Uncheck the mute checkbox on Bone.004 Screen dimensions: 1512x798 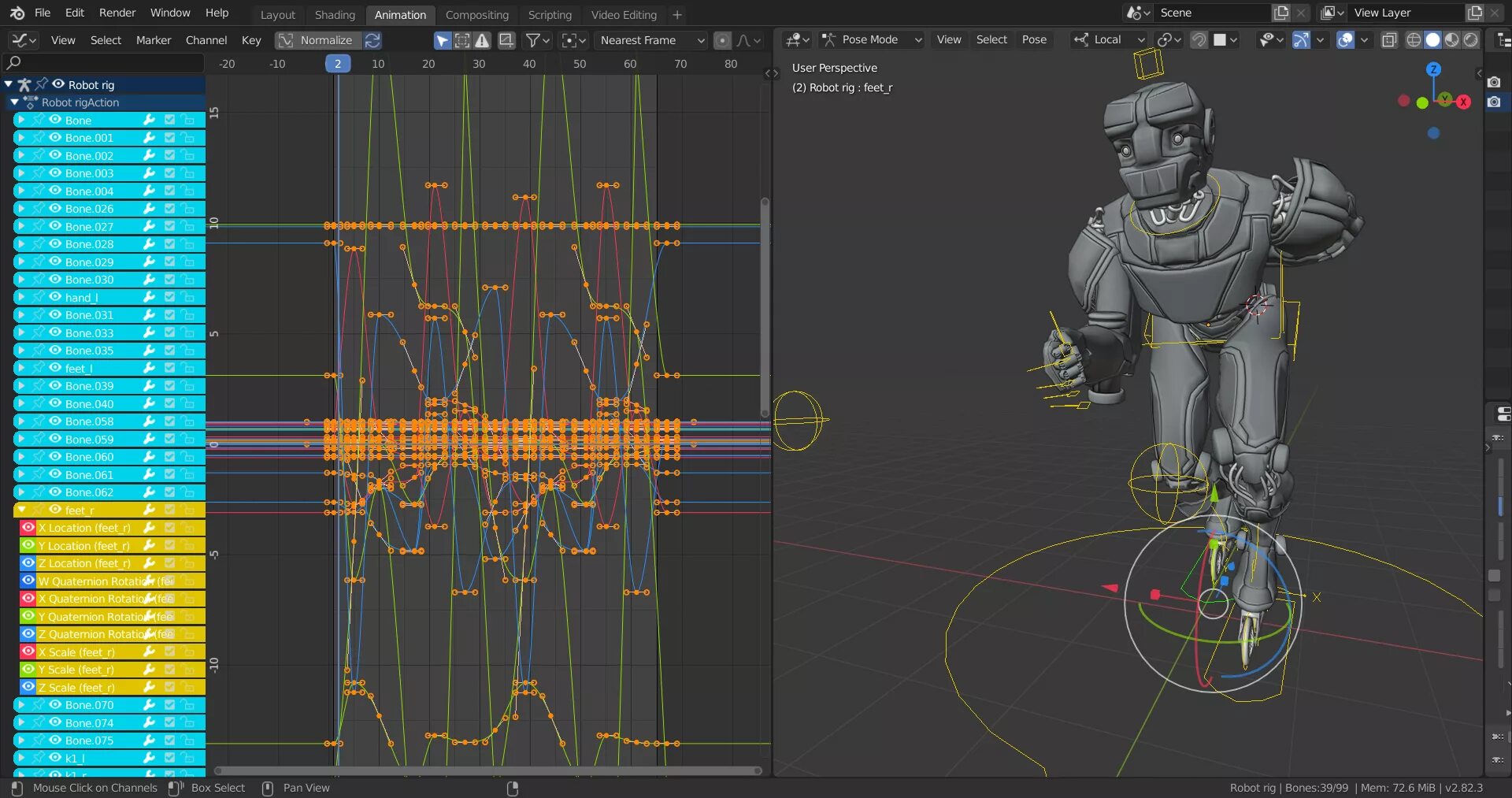[x=169, y=191]
